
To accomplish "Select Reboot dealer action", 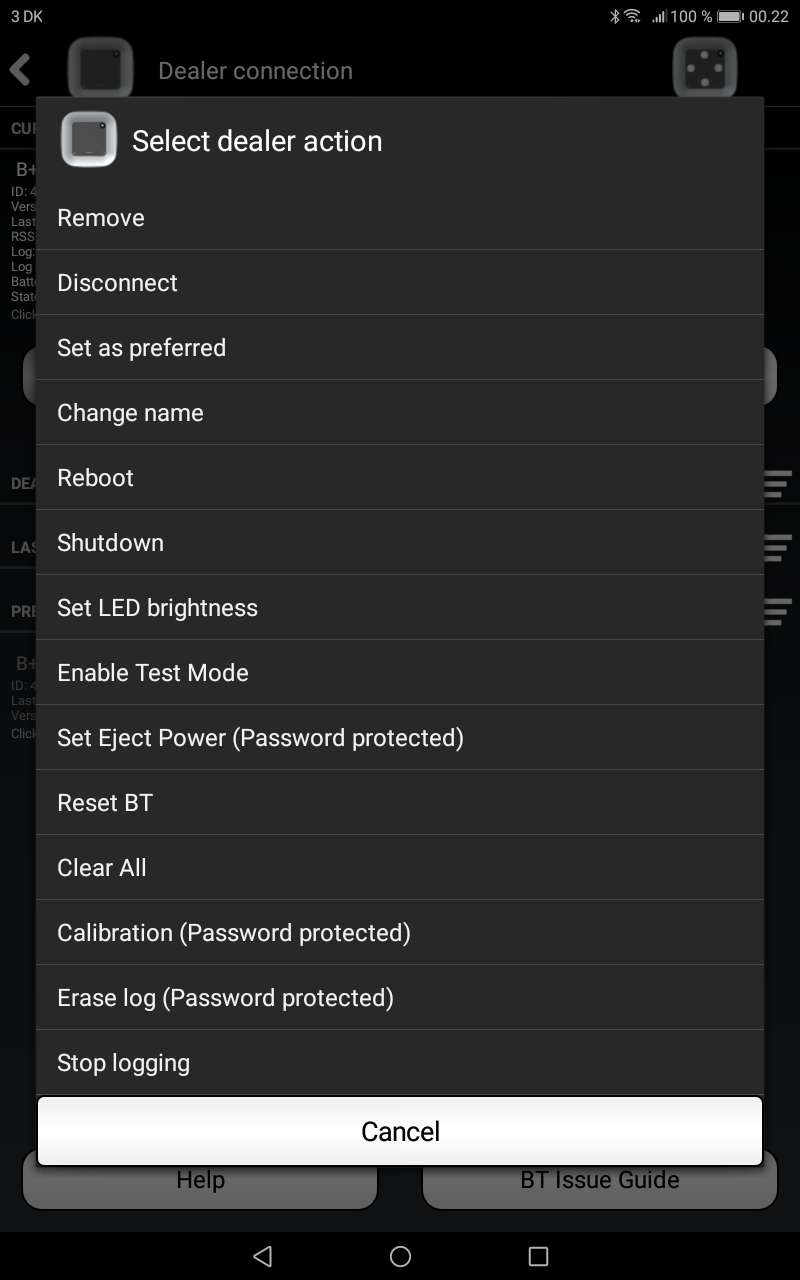I will point(400,478).
